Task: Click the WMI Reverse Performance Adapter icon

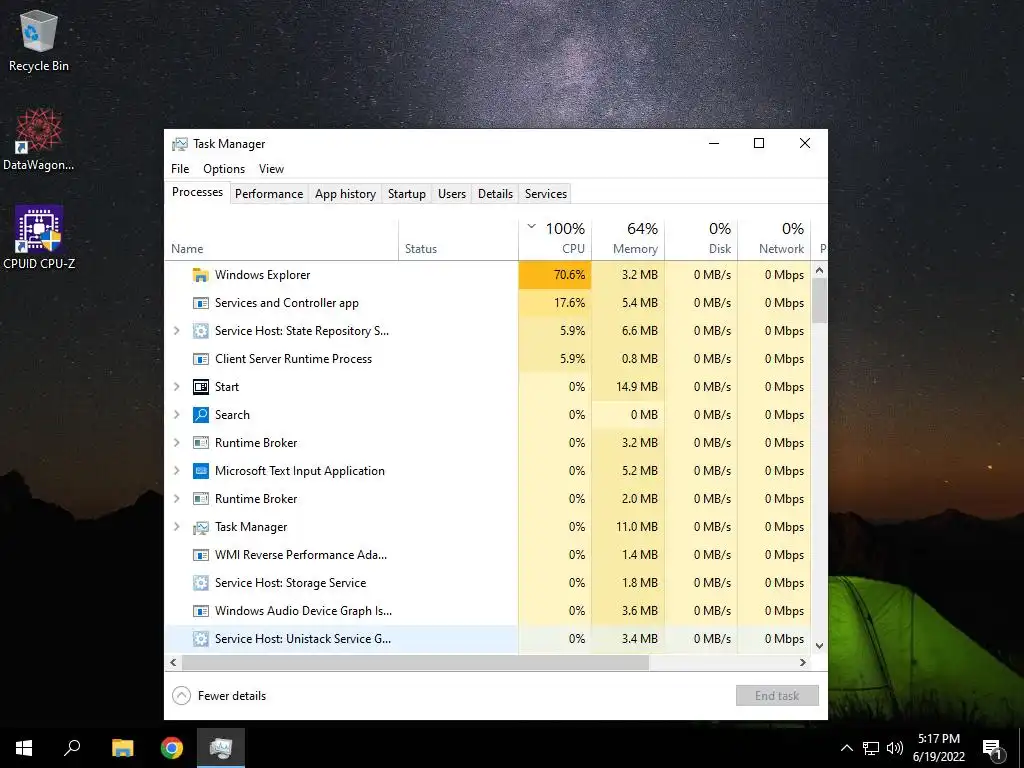Action: coord(200,555)
